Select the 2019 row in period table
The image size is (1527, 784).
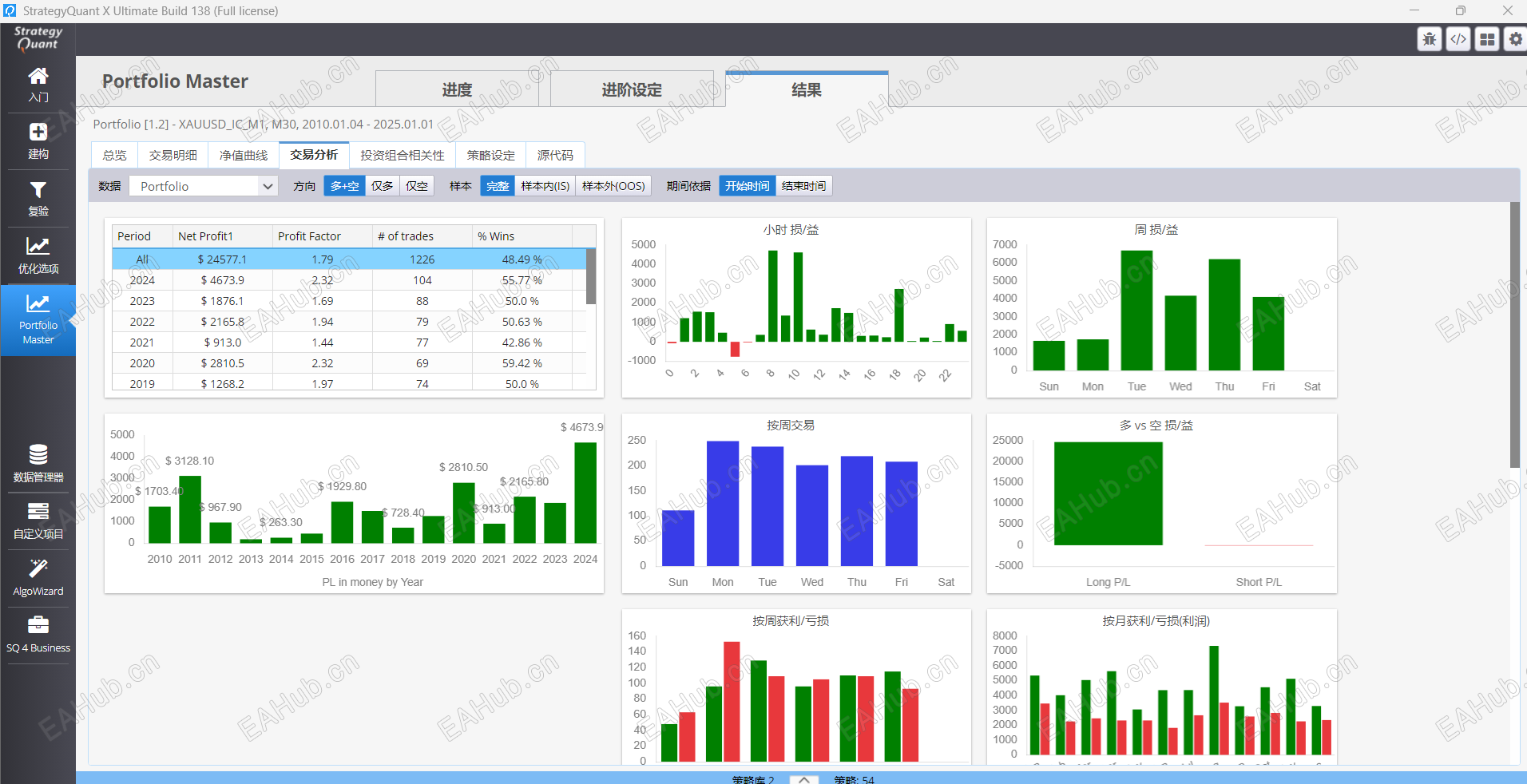(349, 382)
